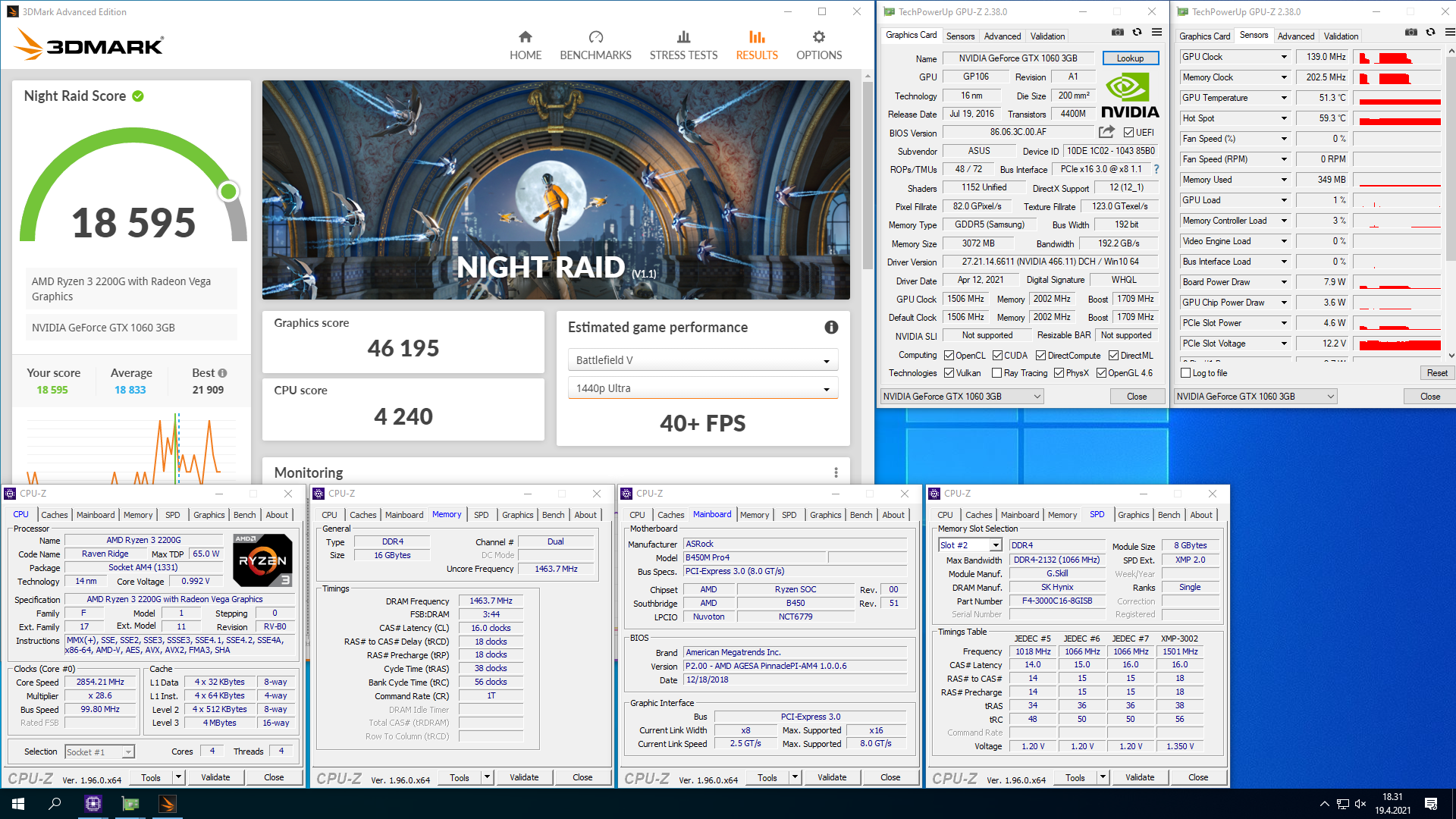The image size is (1456, 819).
Task: Switch to CPU-Z taskbar icon
Action: (93, 804)
